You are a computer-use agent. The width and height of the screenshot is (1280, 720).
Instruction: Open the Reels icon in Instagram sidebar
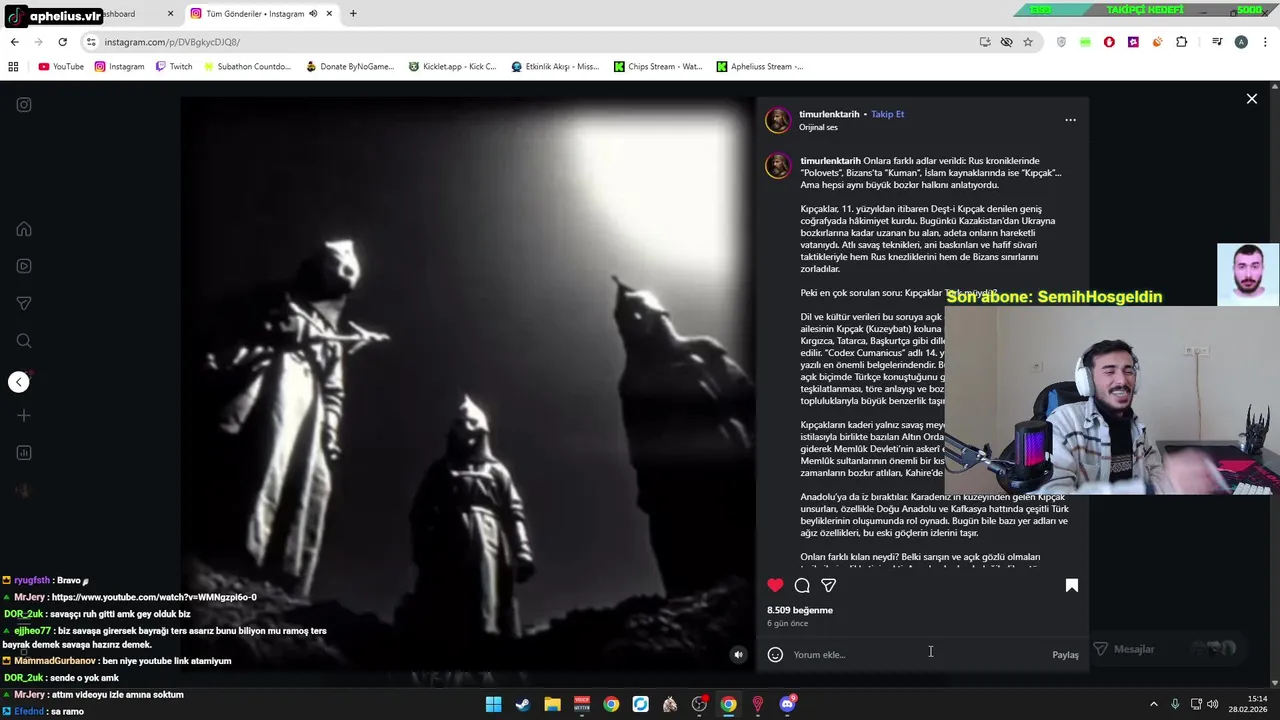24,266
